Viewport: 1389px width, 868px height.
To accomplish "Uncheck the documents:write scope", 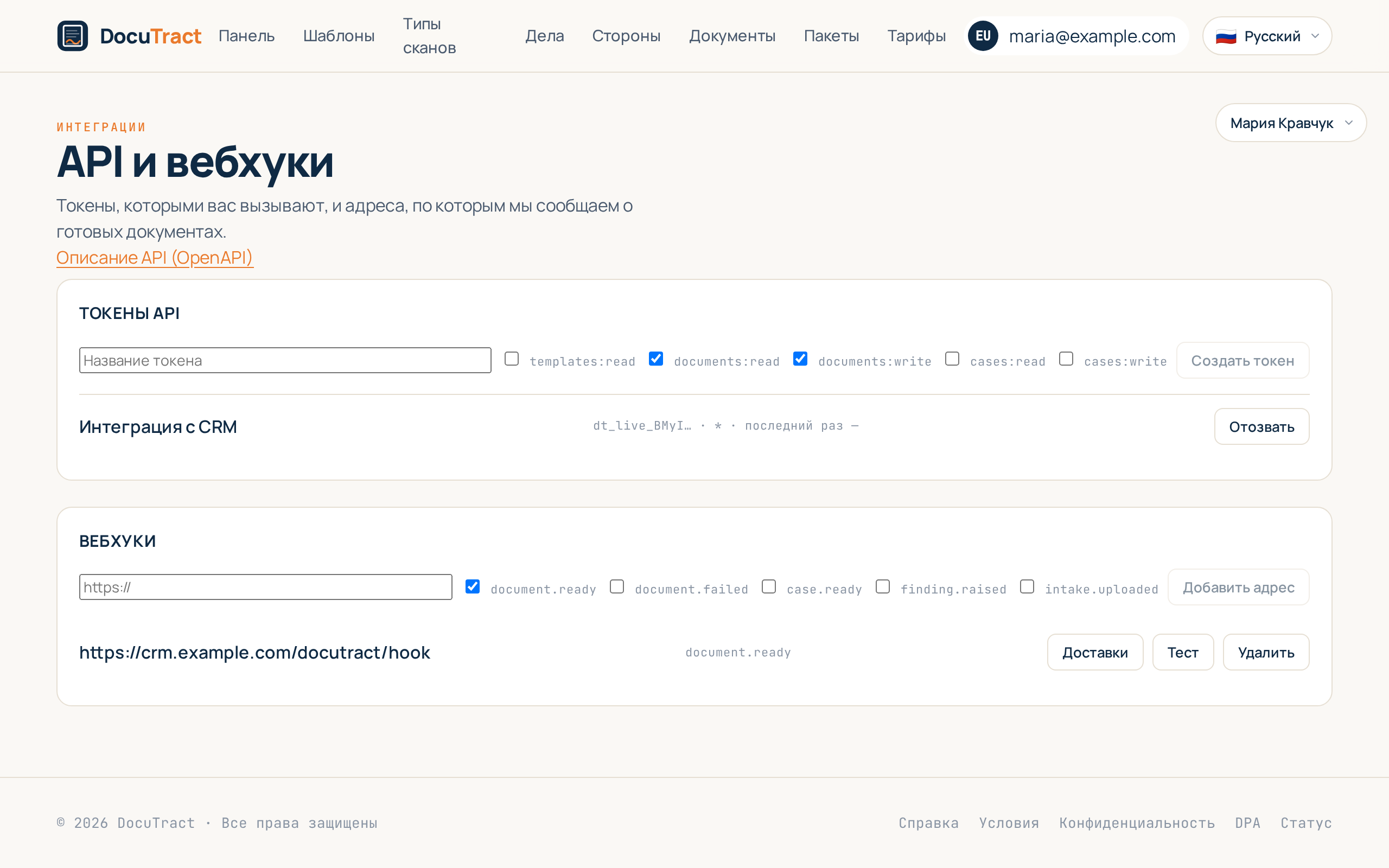I will pyautogui.click(x=800, y=359).
